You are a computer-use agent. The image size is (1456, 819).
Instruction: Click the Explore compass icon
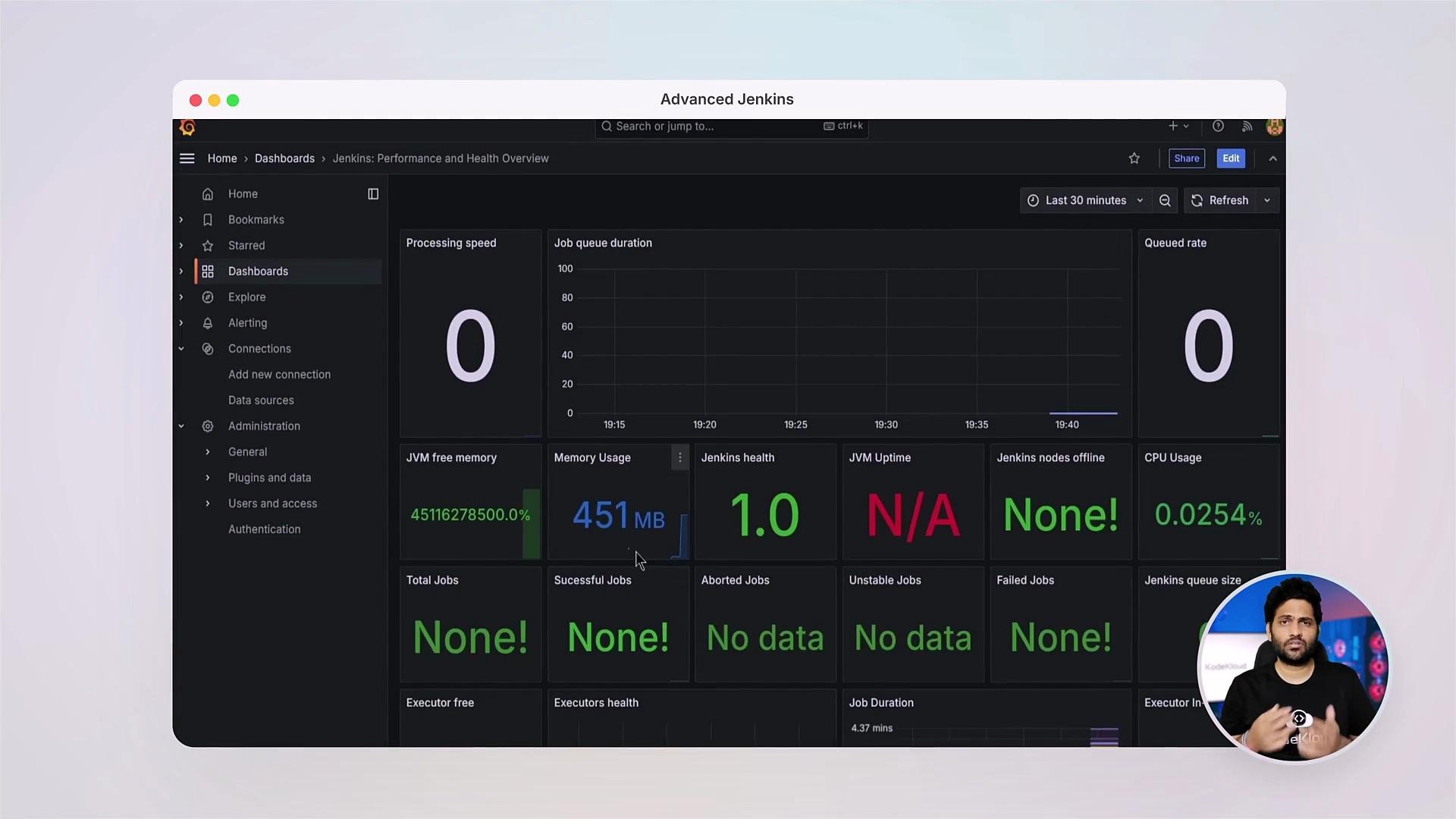(208, 297)
